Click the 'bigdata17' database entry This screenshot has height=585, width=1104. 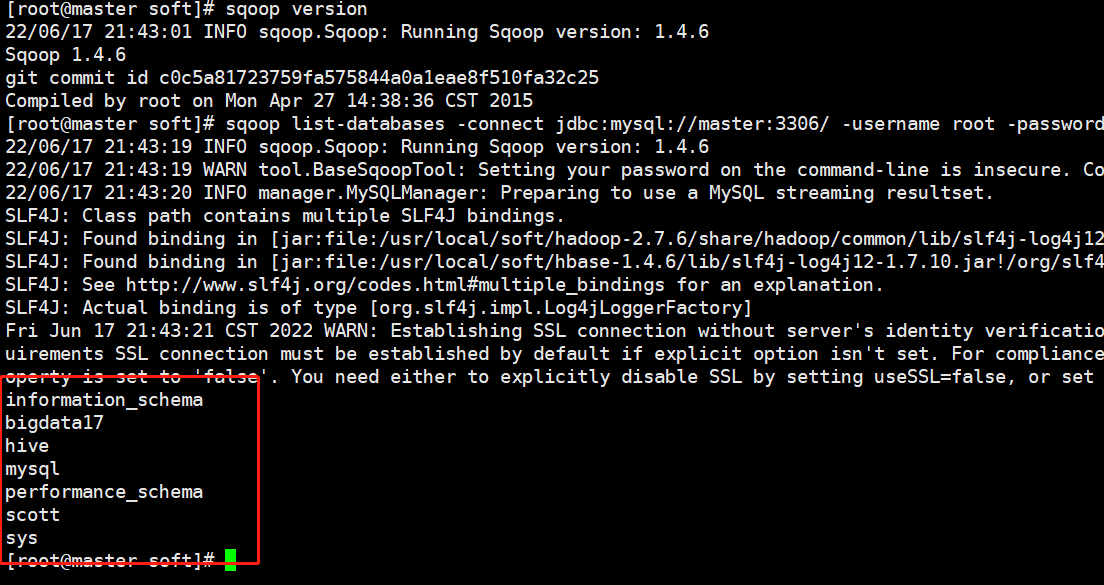pos(54,423)
